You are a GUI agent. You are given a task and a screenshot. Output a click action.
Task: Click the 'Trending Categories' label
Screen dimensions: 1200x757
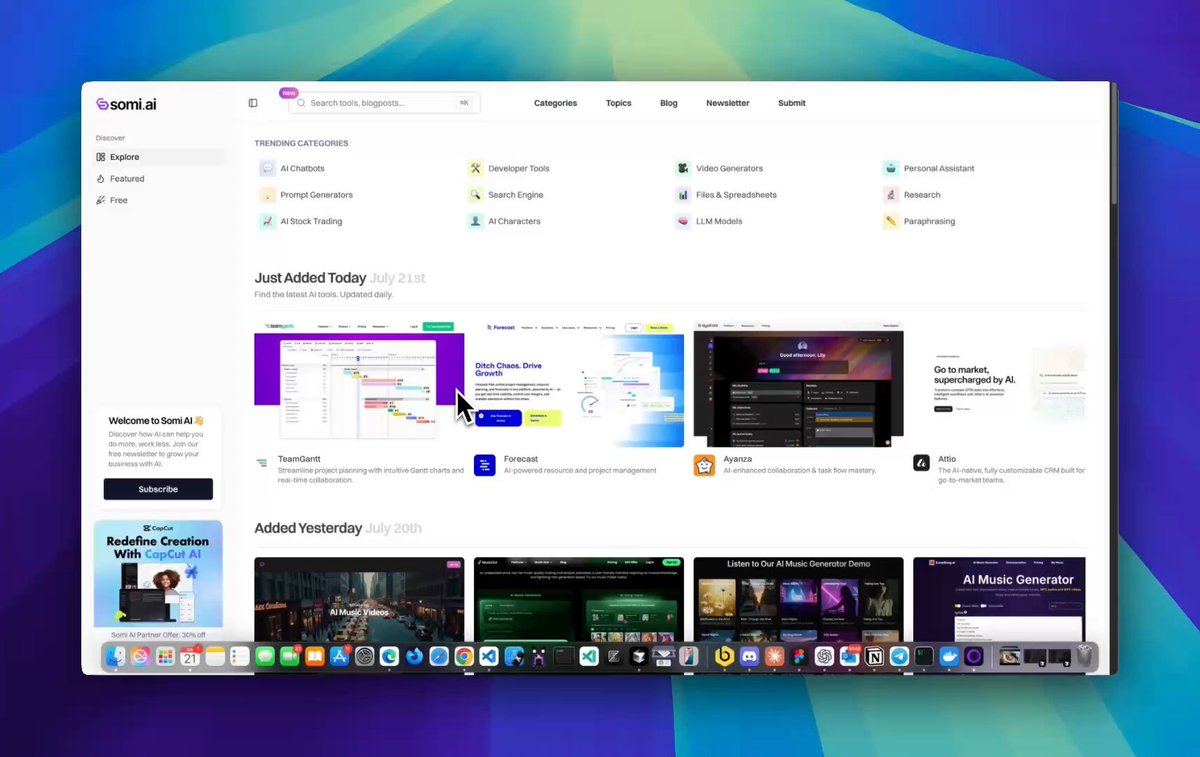(301, 143)
